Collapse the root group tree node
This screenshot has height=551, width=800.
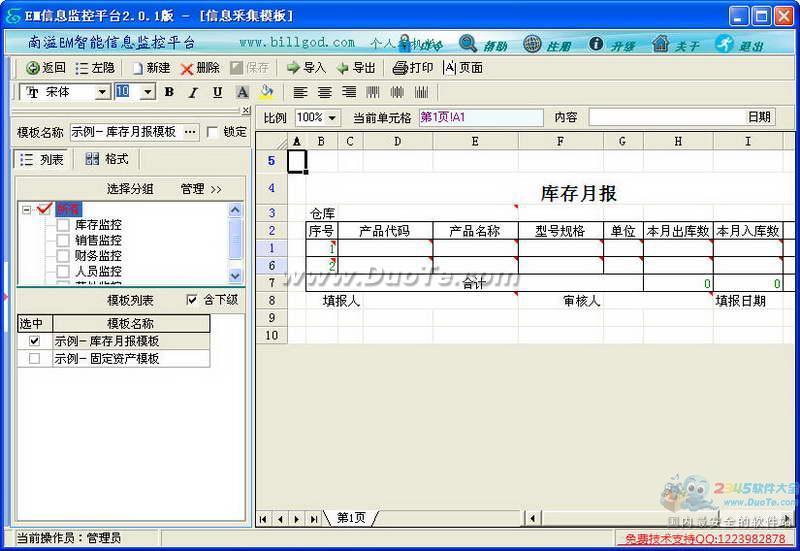26,209
